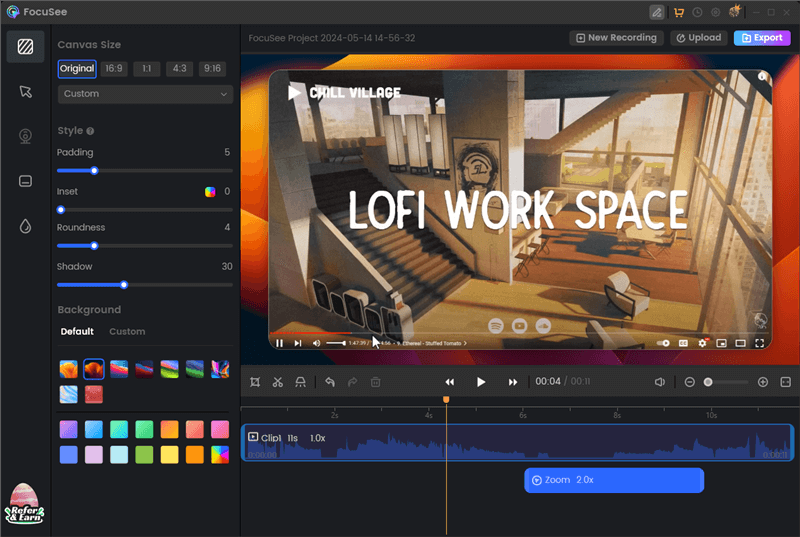Open the canvas background settings sidebar tab
800x537 pixels.
coord(26,46)
